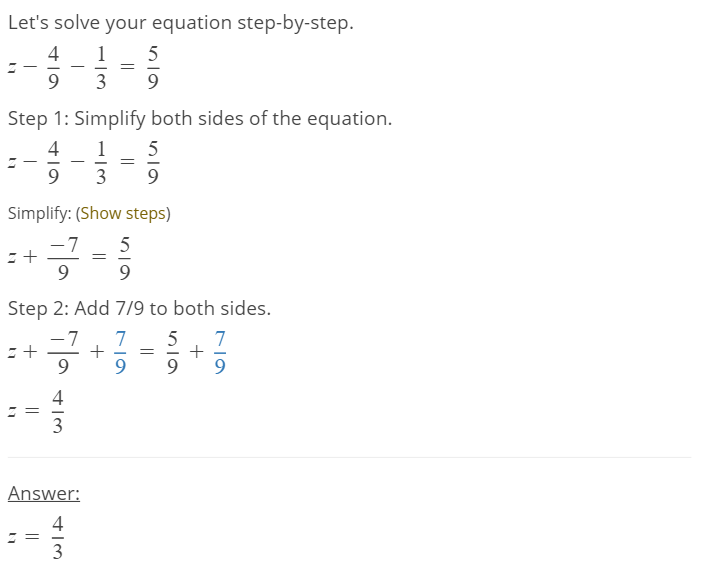Screen dimensions: 713x566
Task: Click the equals sign in Step 1 equation
Action: click(x=126, y=162)
